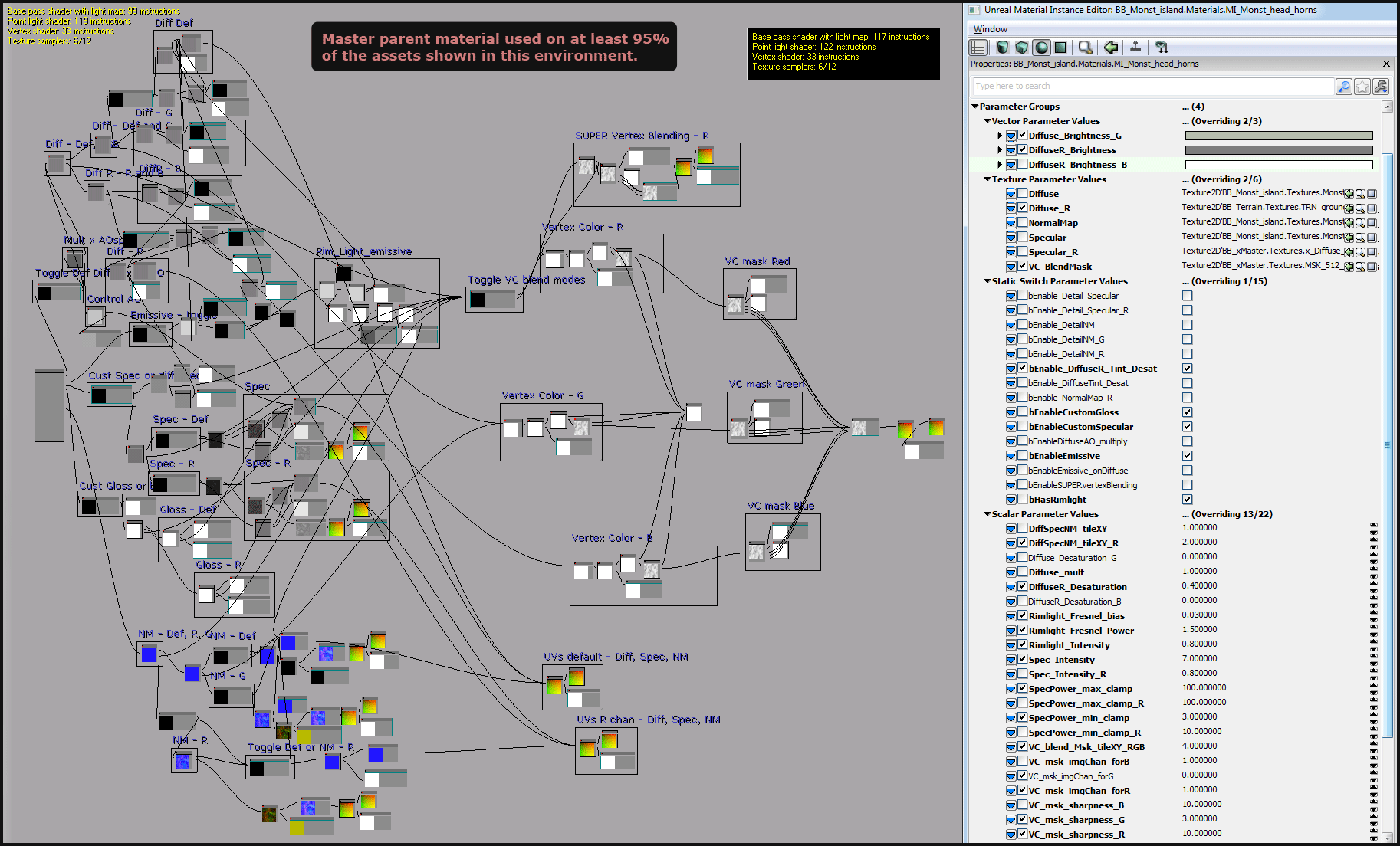Open blue dropdown arrow beside bEnableCustomSpecular
This screenshot has height=846, width=1400.
click(1011, 427)
